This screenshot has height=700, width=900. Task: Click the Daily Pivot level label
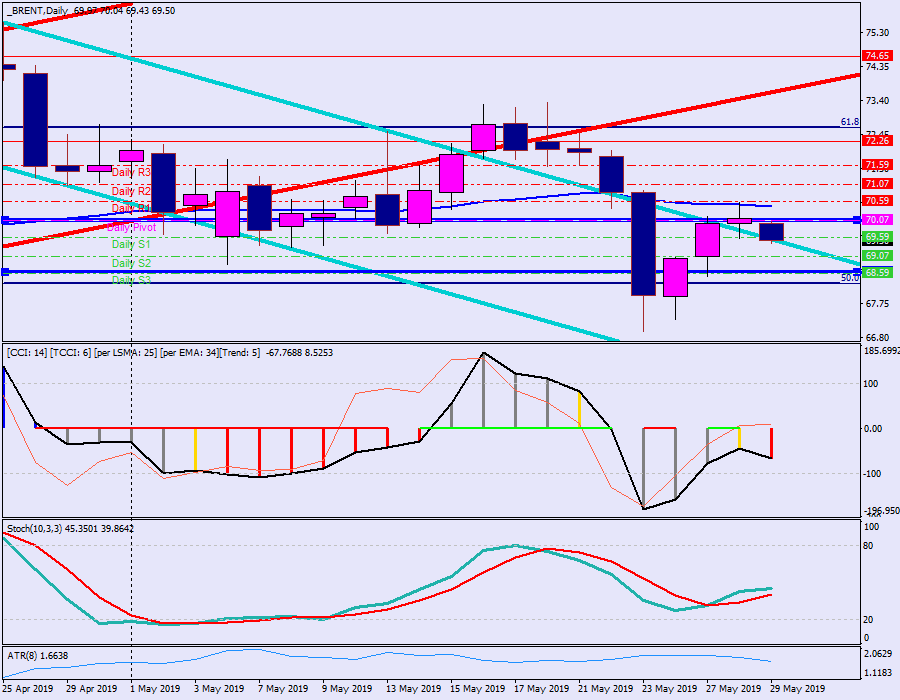[133, 227]
